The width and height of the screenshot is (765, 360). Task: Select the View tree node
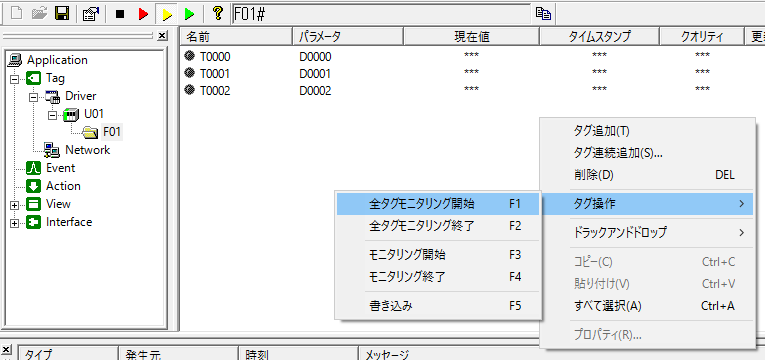58,204
